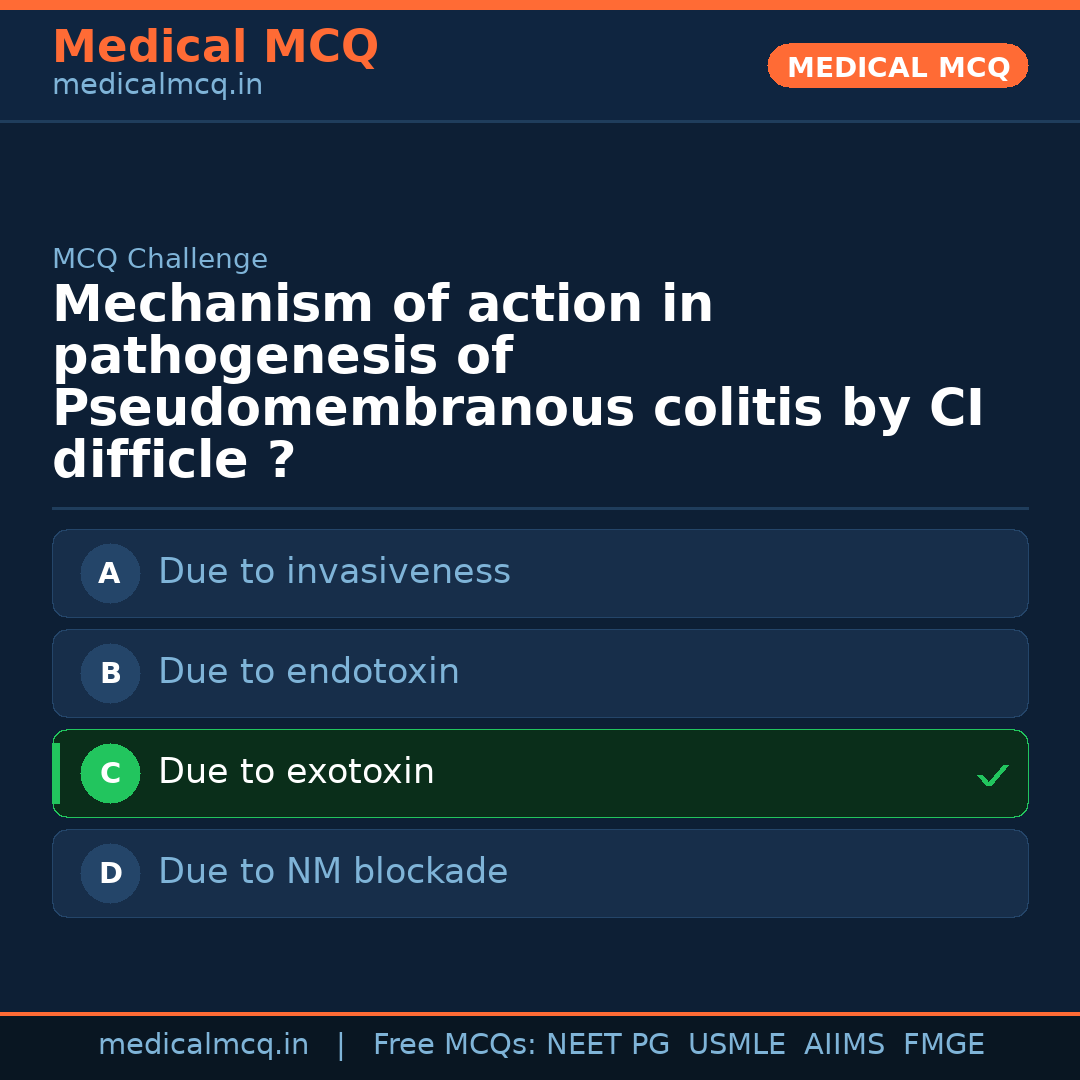1080x1080 pixels.
Task: Click FMGE in the footer
Action: pos(943,1045)
